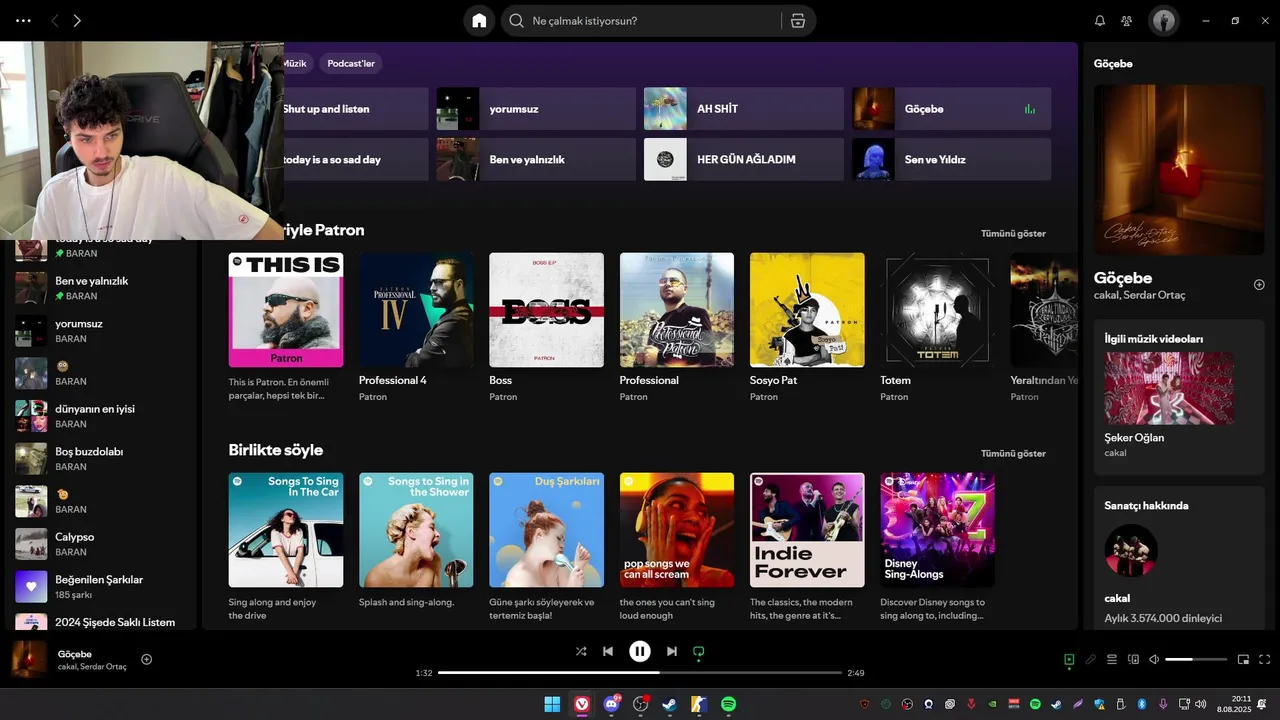Select 'Boş buzdolabı' in sidebar
This screenshot has width=1280, height=720.
pyautogui.click(x=100, y=459)
